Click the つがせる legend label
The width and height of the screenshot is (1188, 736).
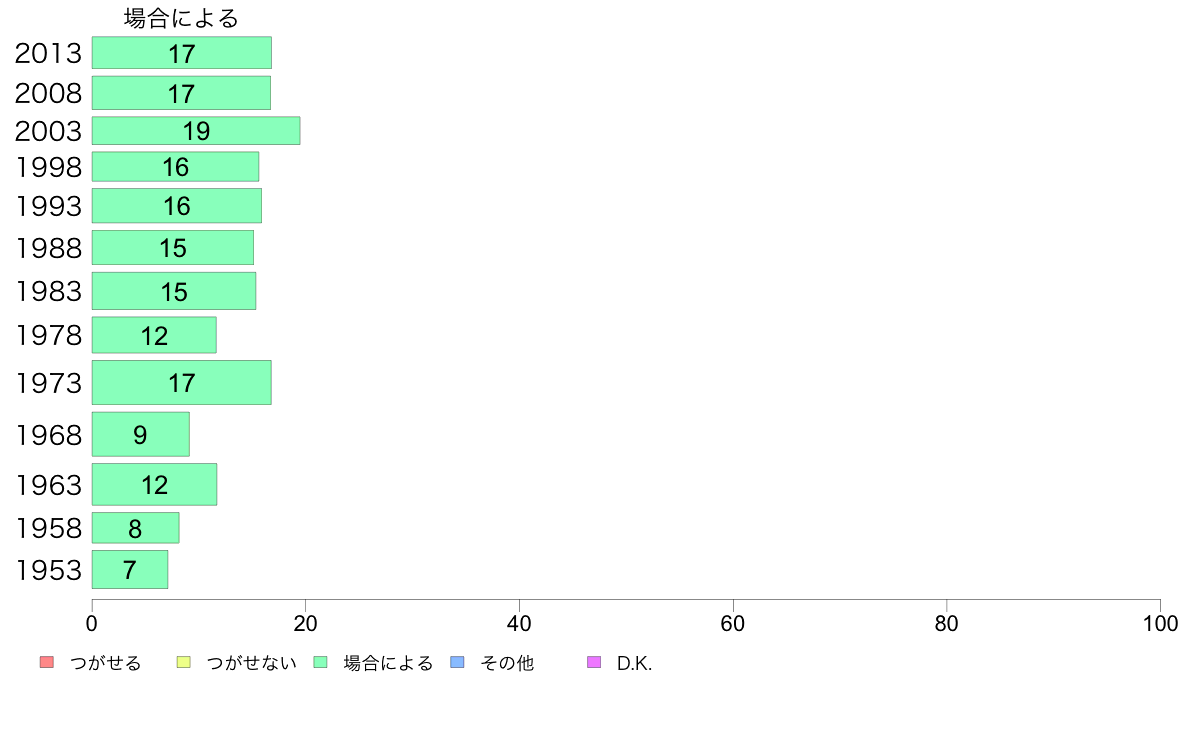point(105,663)
